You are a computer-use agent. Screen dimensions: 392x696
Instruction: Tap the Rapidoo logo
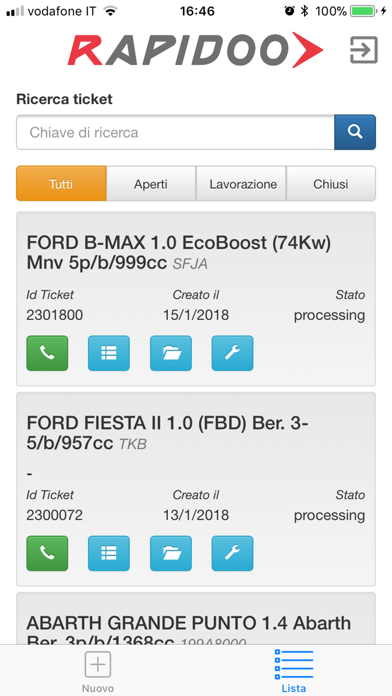195,49
